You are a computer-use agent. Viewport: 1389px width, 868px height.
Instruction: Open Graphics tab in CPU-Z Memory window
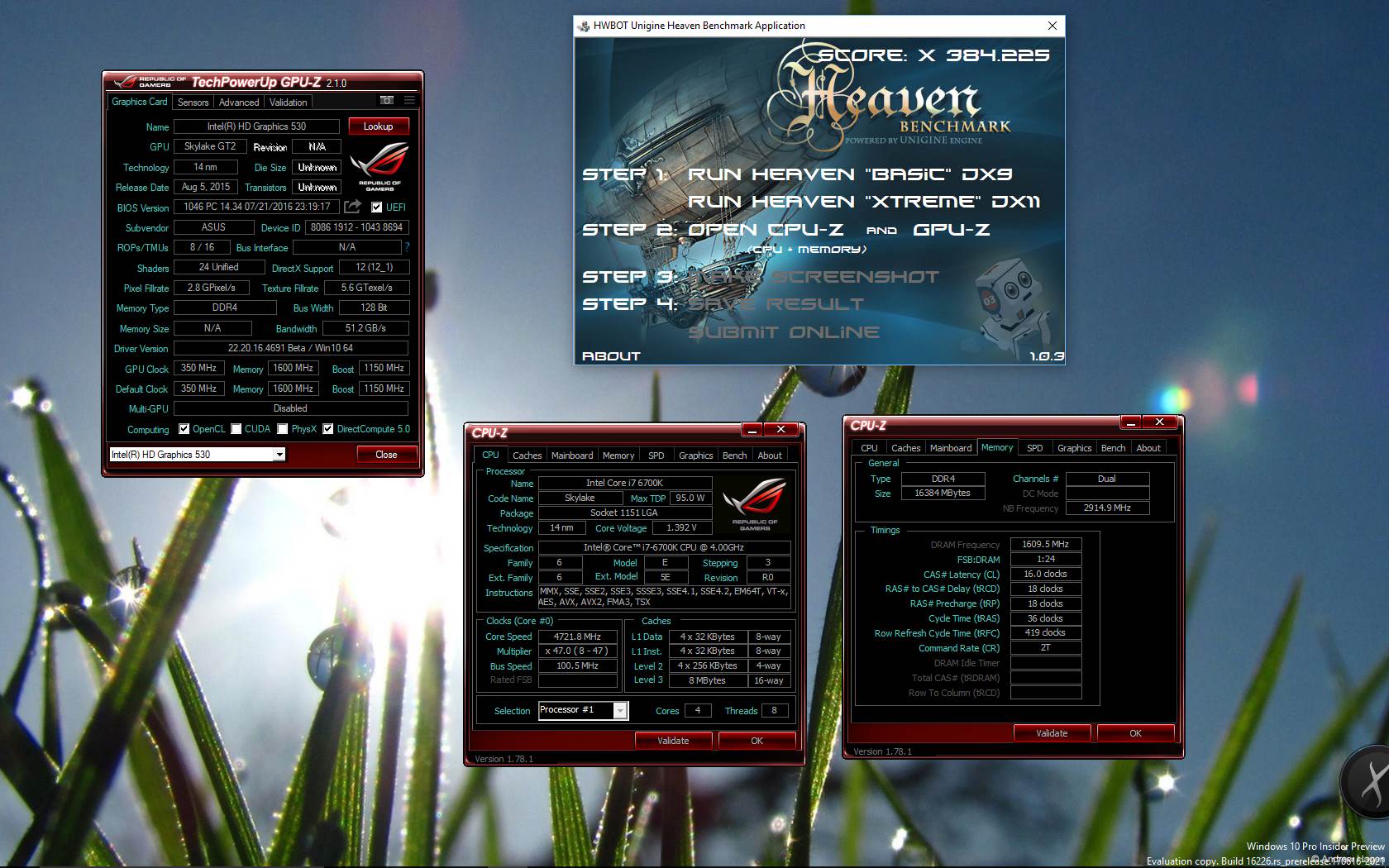(x=1074, y=448)
